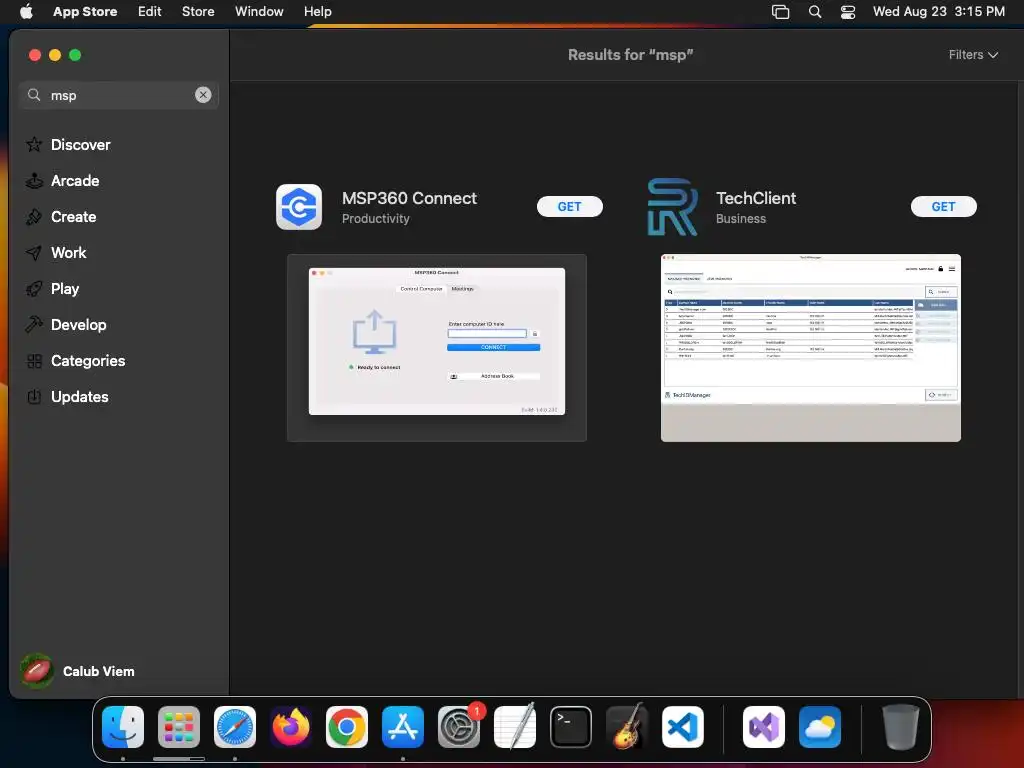Open the Apple menu
The width and height of the screenshot is (1024, 768).
(x=26, y=11)
